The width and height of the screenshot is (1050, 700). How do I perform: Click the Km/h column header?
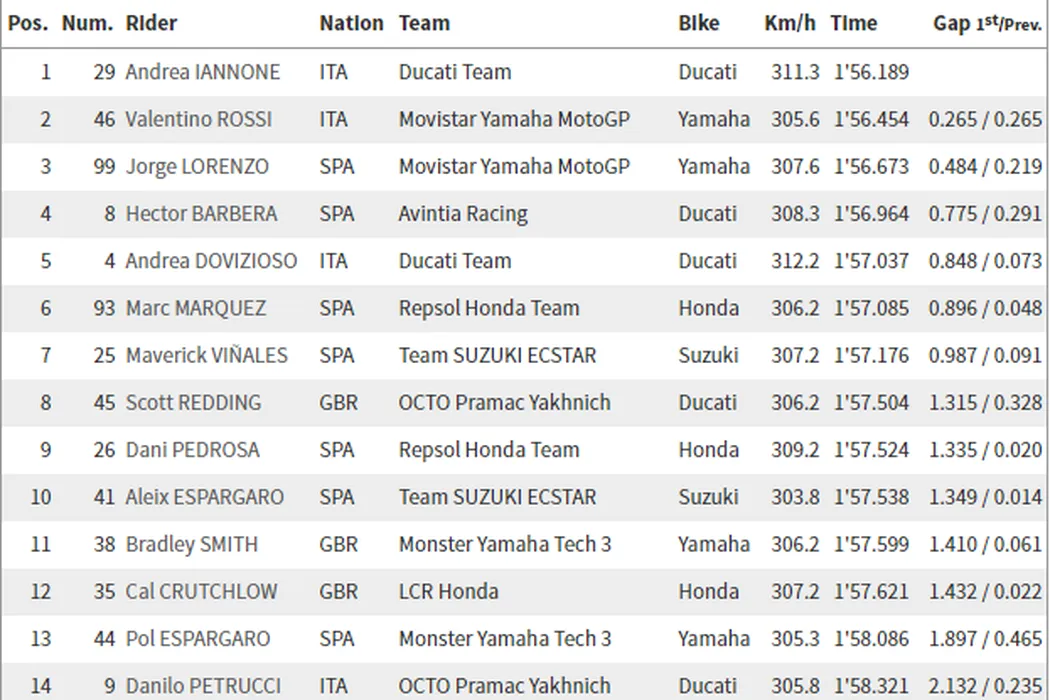coord(790,24)
